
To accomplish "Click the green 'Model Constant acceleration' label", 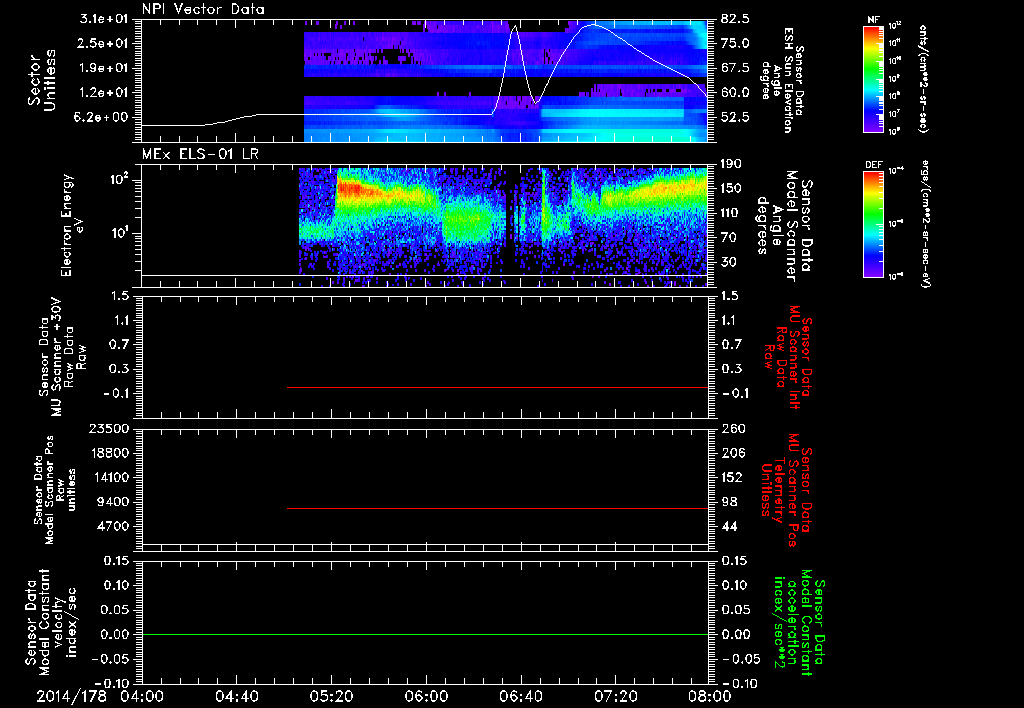I will pos(799,623).
